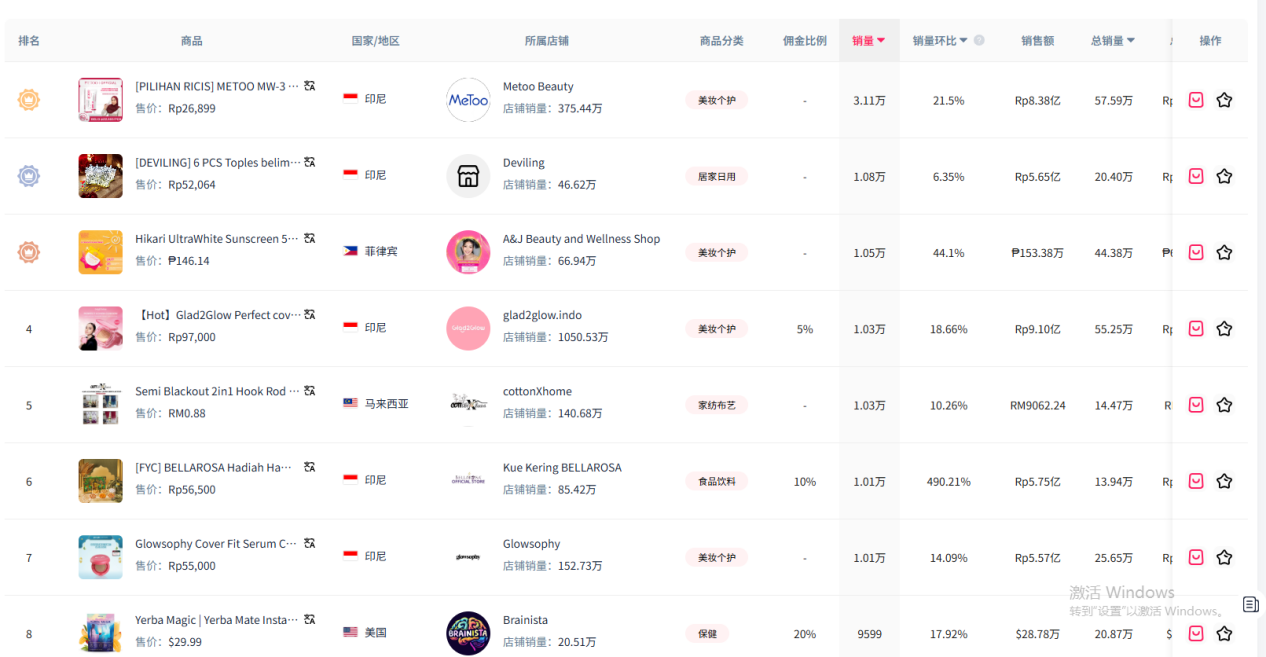Translate the Yerba Magic product title
1266x657 pixels.
click(x=310, y=619)
